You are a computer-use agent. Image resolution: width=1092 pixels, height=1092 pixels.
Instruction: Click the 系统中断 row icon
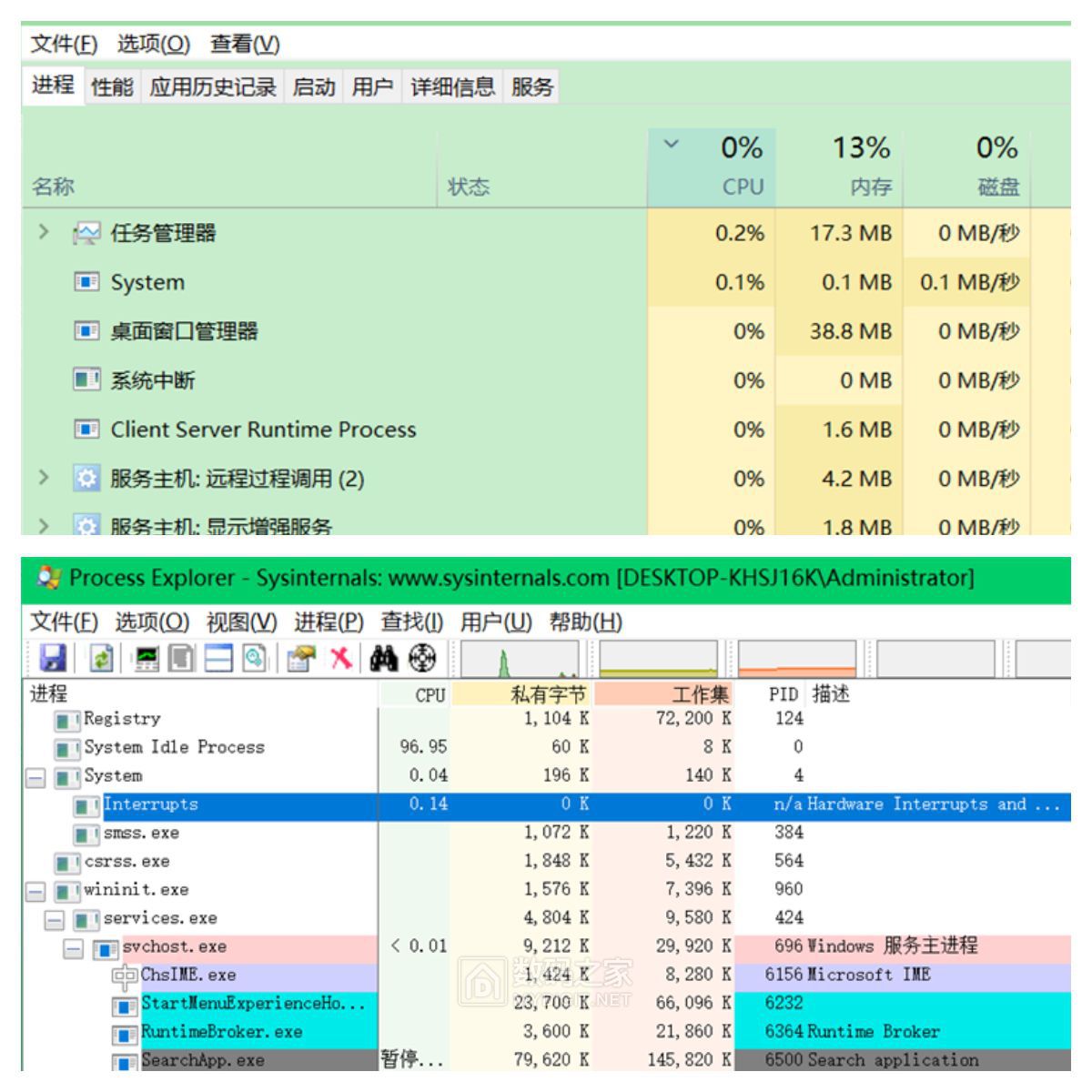86,379
